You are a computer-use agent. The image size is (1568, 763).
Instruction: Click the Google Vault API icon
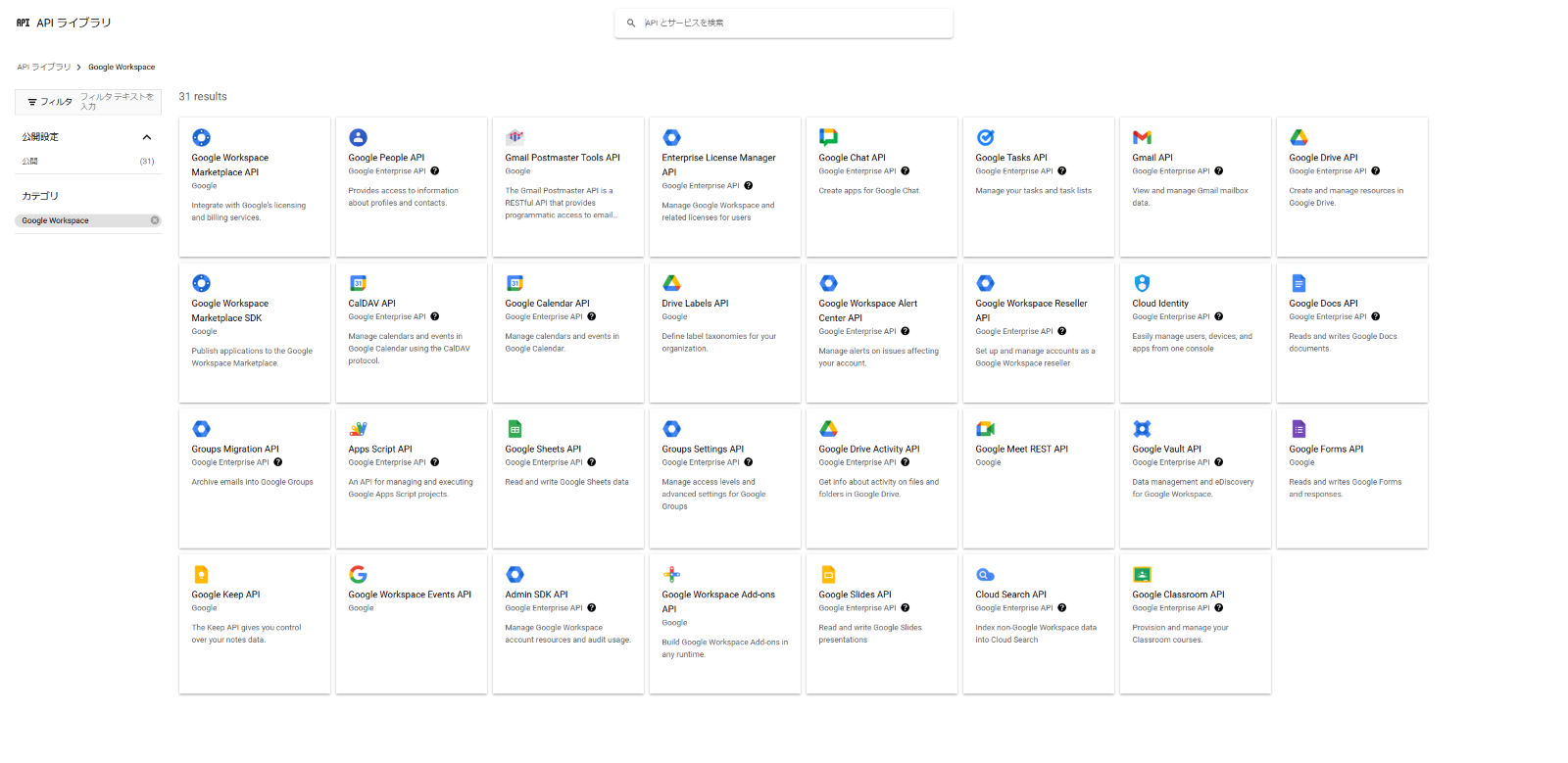(x=1142, y=429)
